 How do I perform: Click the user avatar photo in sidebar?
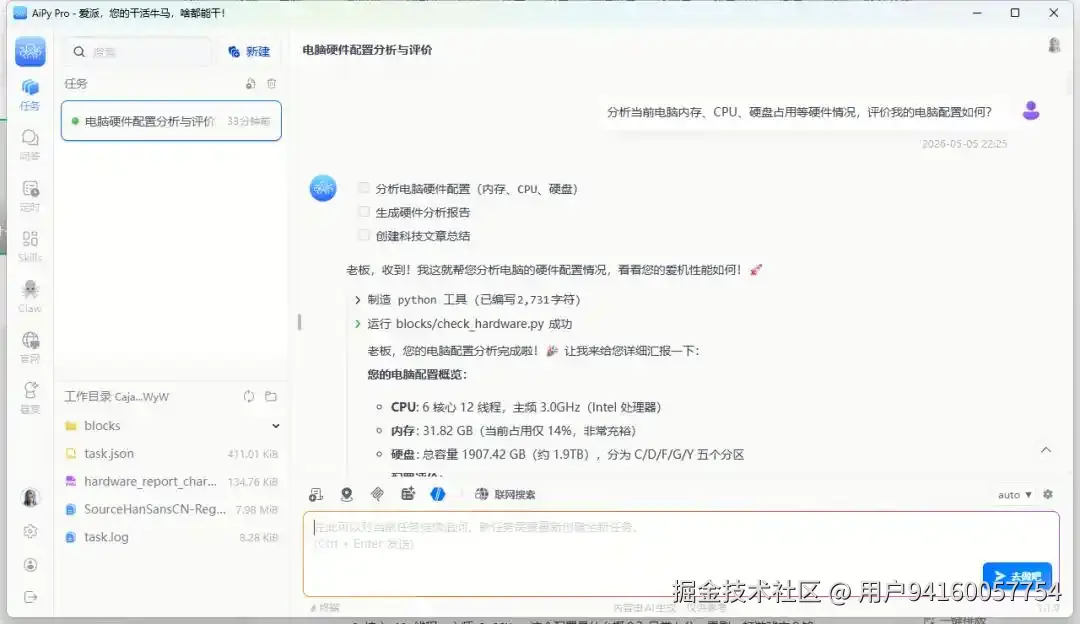click(x=30, y=497)
